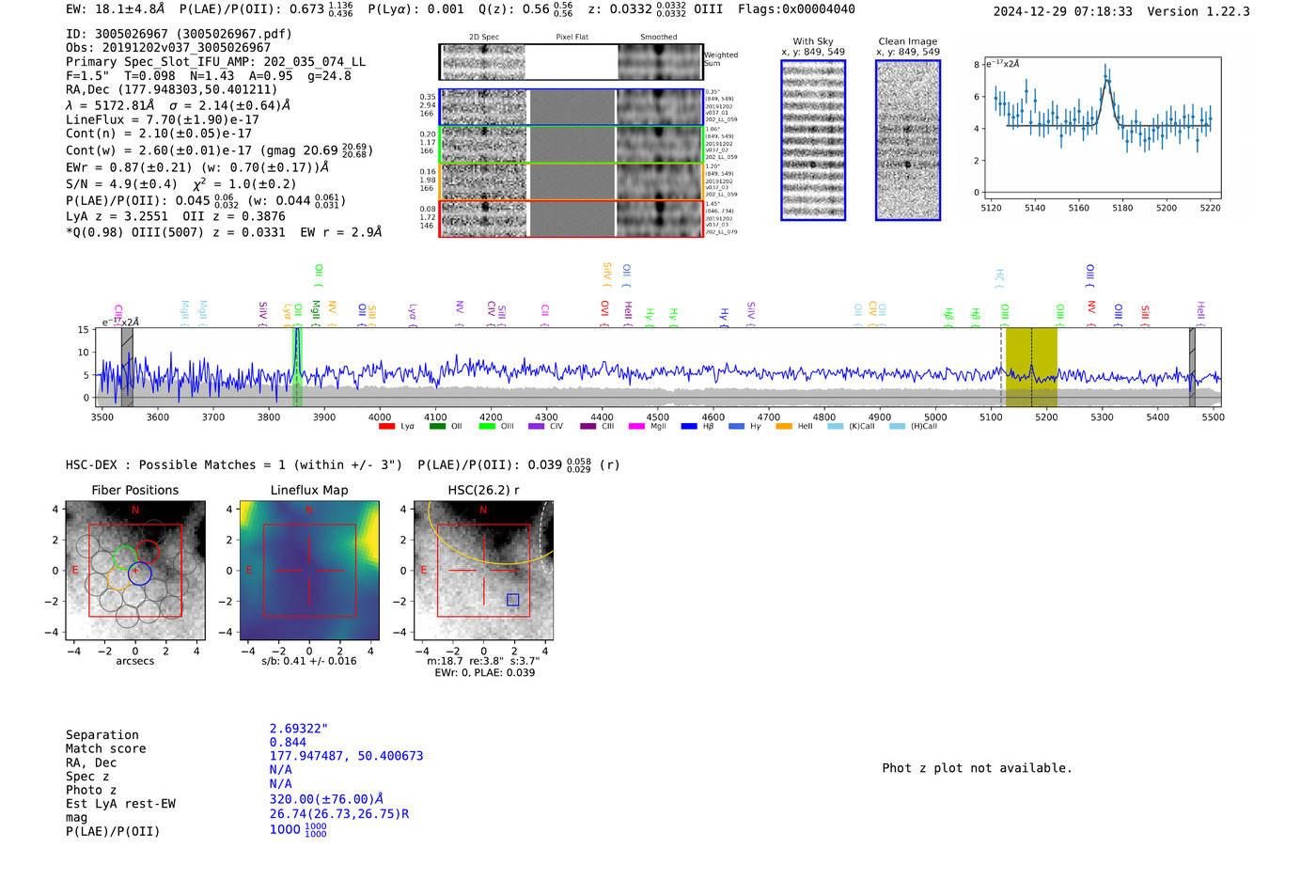Click the green highlighted line near 3850Å
Screen dimensions: 1316x896
pos(297,367)
